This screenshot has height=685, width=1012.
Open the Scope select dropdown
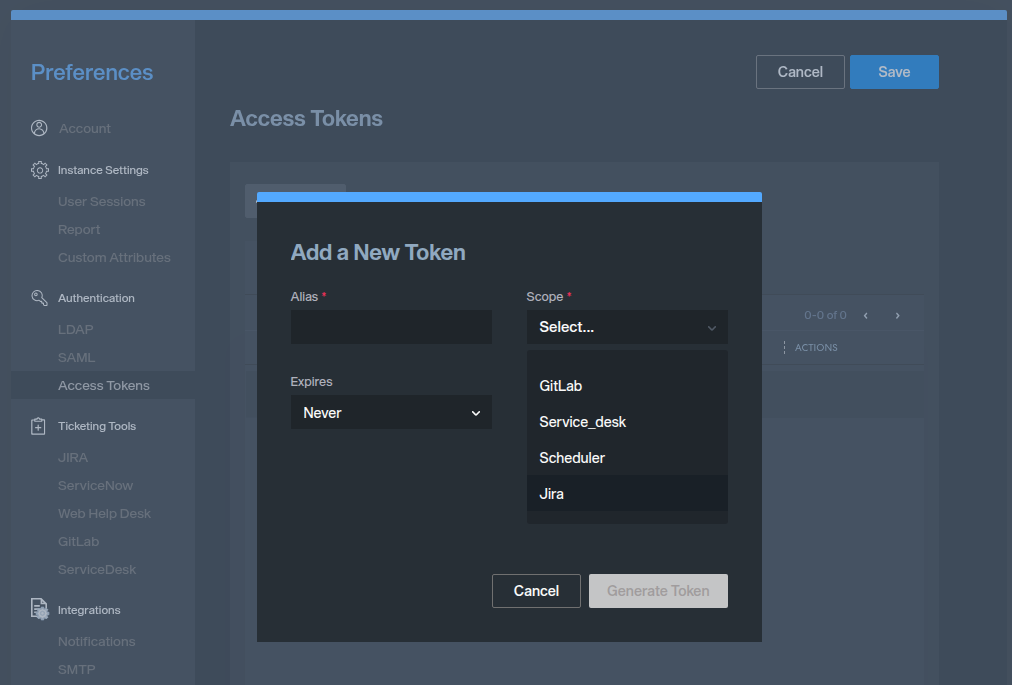click(x=626, y=327)
